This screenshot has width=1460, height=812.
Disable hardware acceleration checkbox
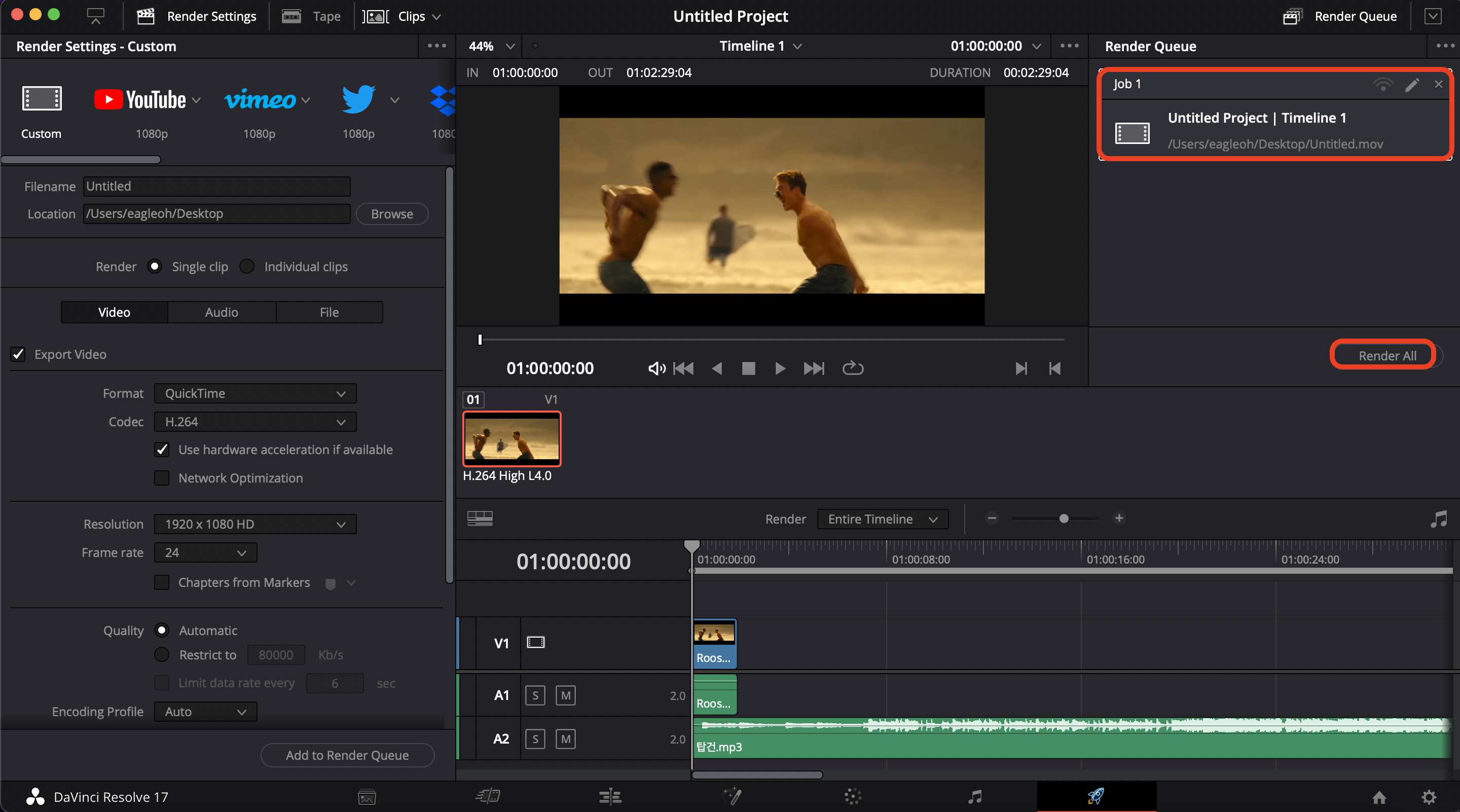pos(162,450)
